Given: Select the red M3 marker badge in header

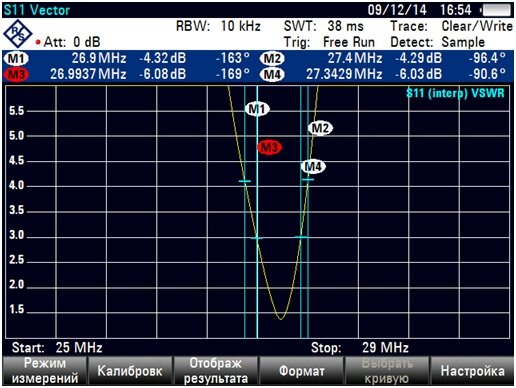Looking at the screenshot, I should pos(16,74).
